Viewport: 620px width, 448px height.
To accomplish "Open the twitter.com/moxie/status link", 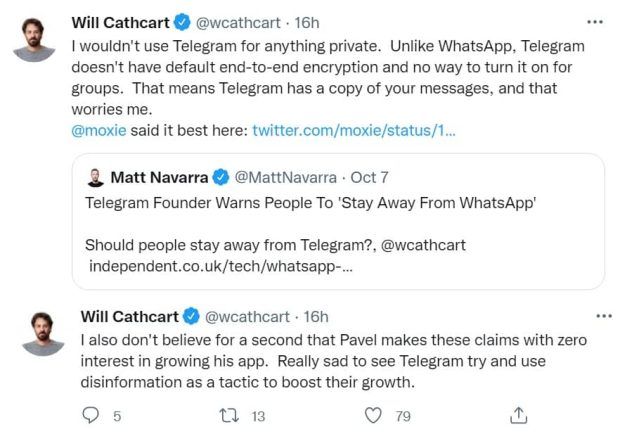I will 354,130.
